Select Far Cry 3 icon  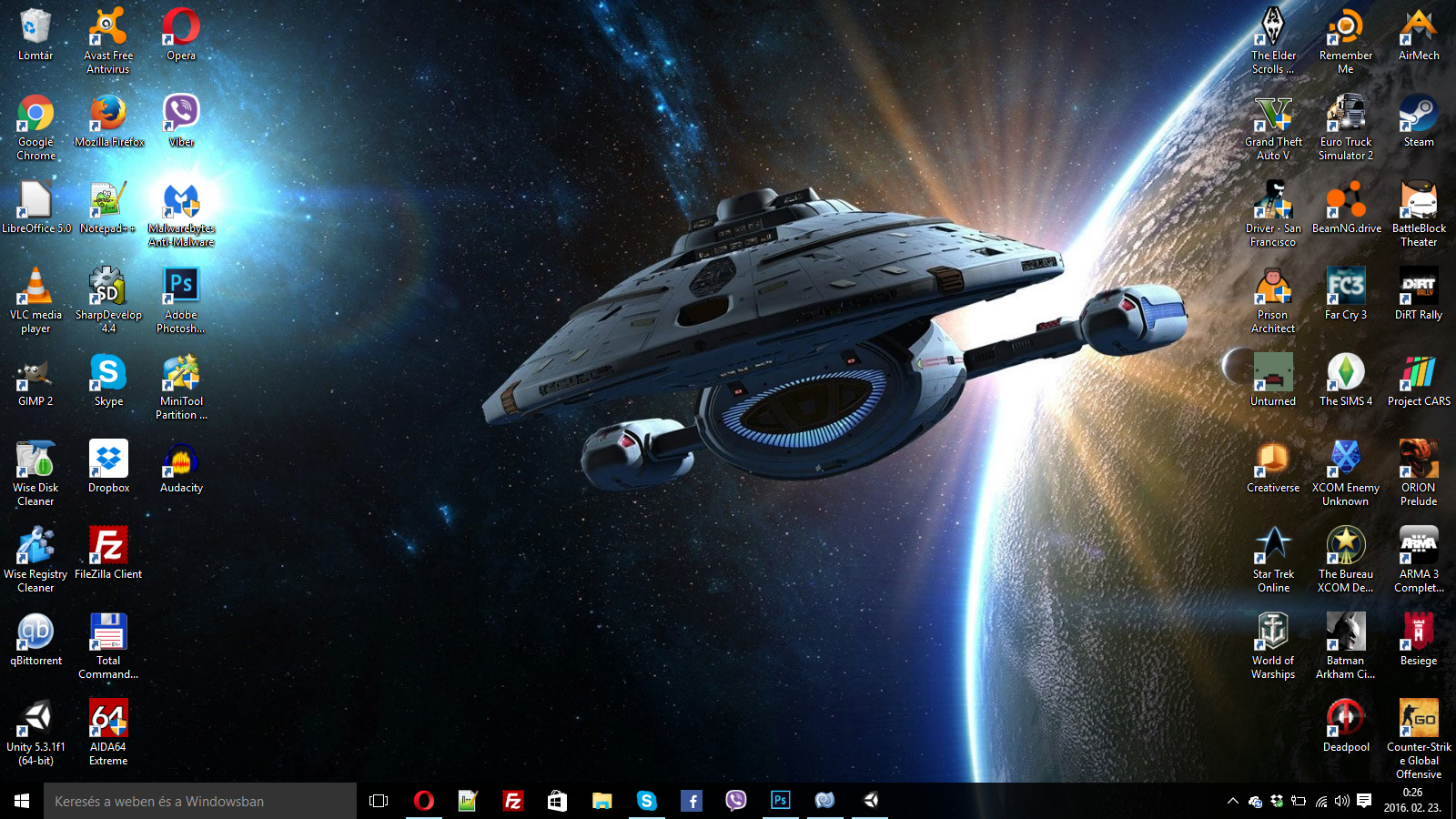(1346, 294)
